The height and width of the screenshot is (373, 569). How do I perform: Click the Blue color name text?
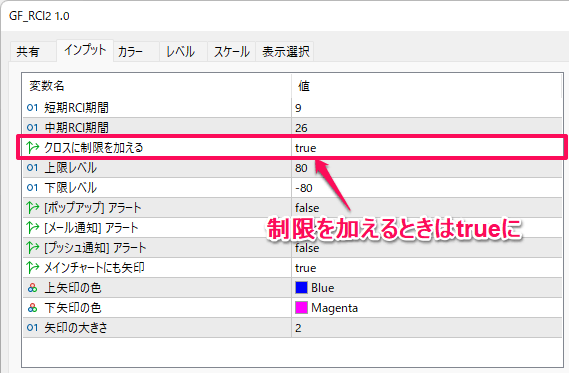[x=323, y=288]
